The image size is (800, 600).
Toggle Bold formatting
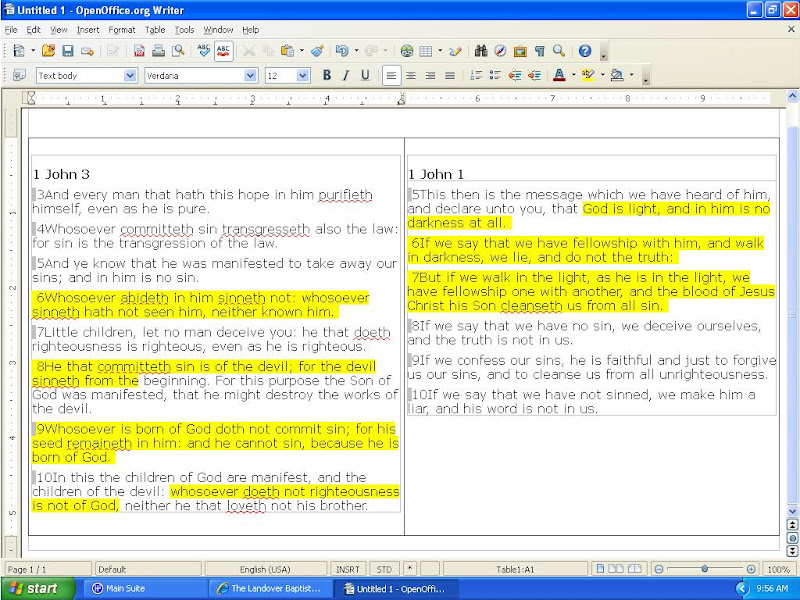[x=327, y=75]
